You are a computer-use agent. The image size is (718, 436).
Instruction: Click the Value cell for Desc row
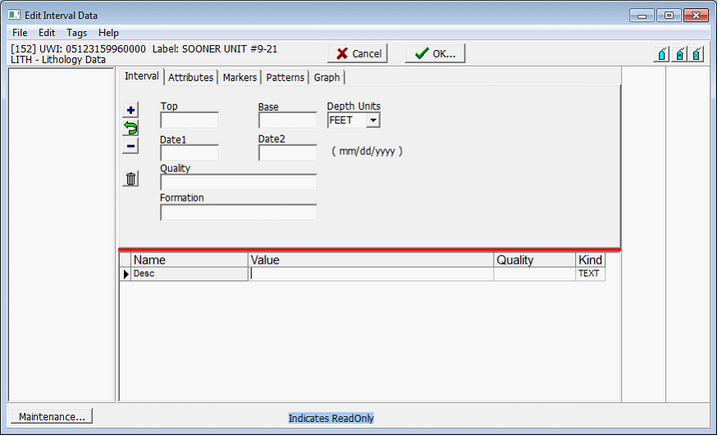pos(370,273)
